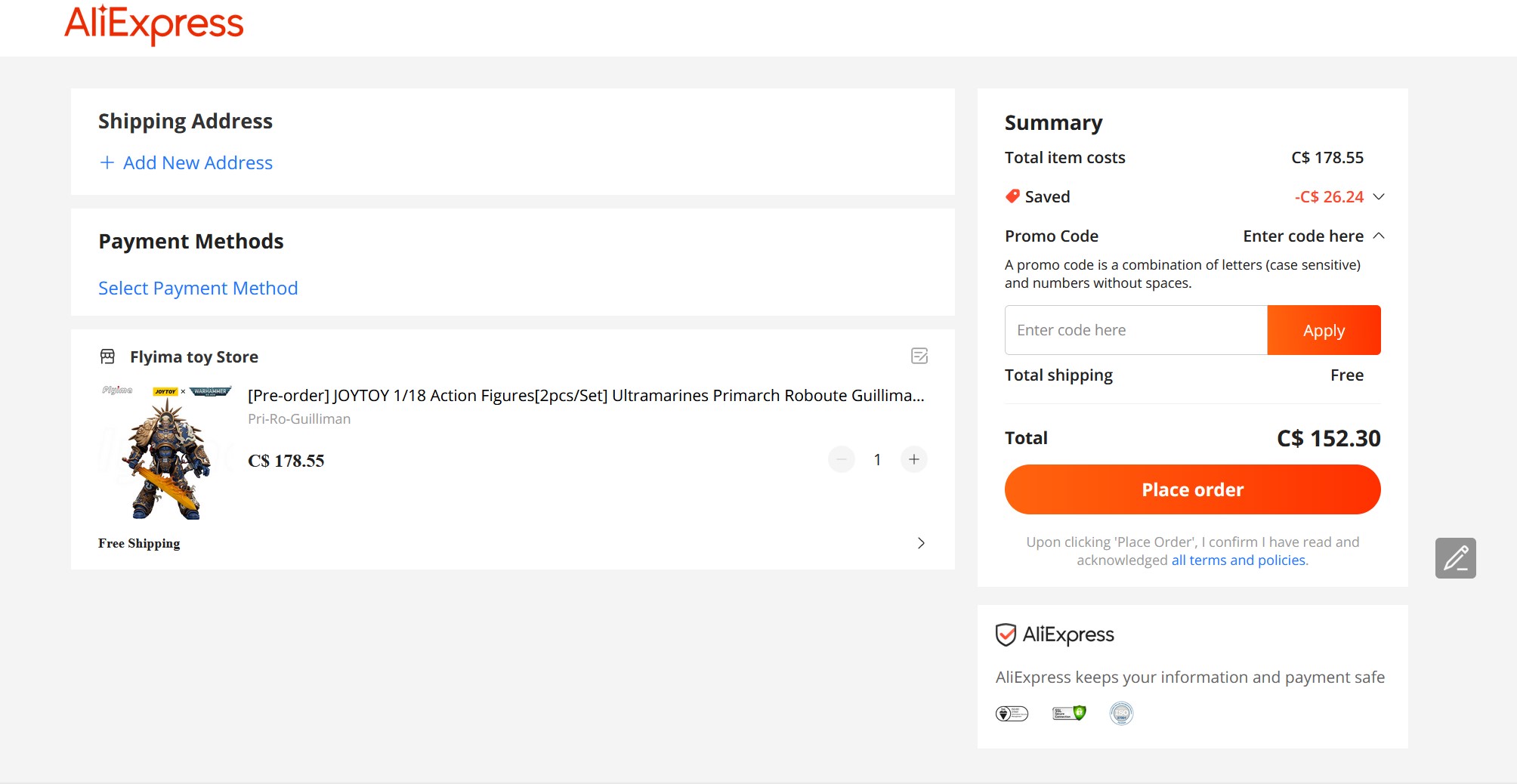
Task: Click the plus icon beside Add New Address
Action: click(x=107, y=162)
